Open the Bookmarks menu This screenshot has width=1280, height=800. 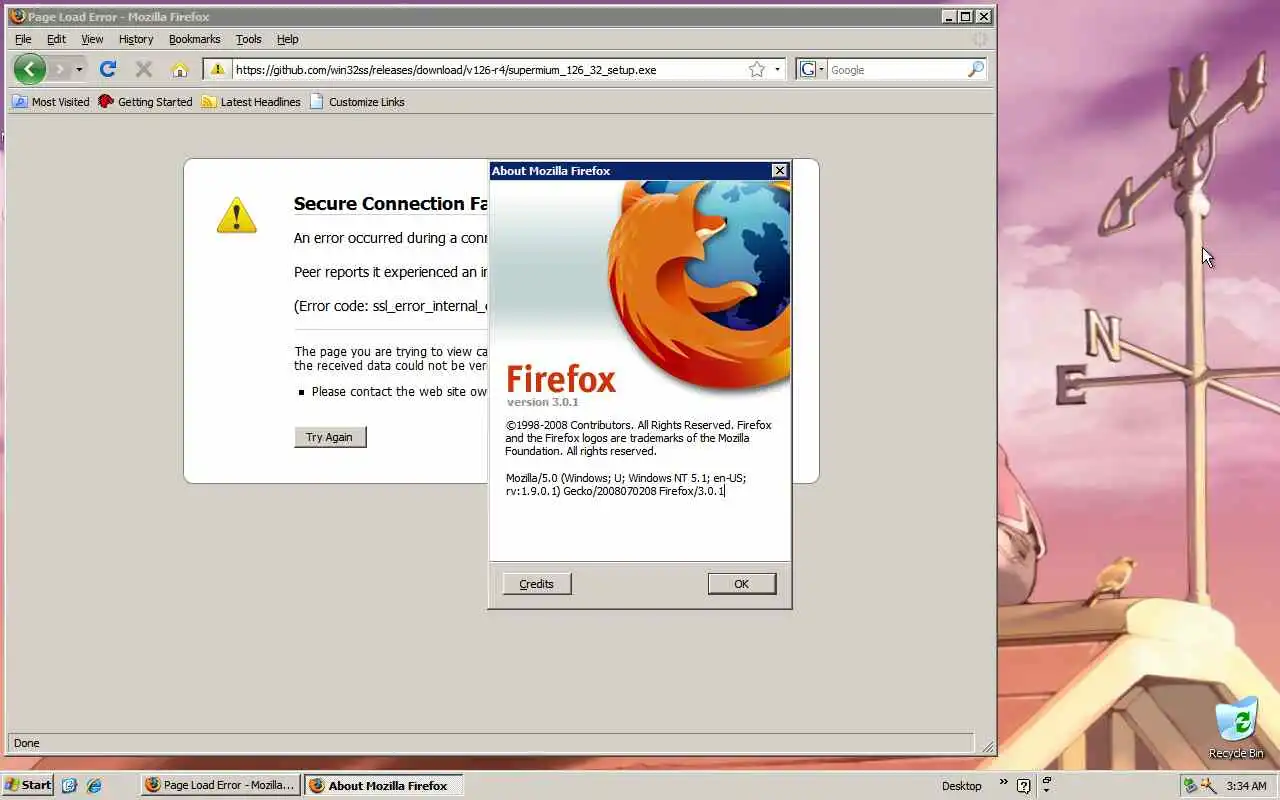[x=194, y=39]
